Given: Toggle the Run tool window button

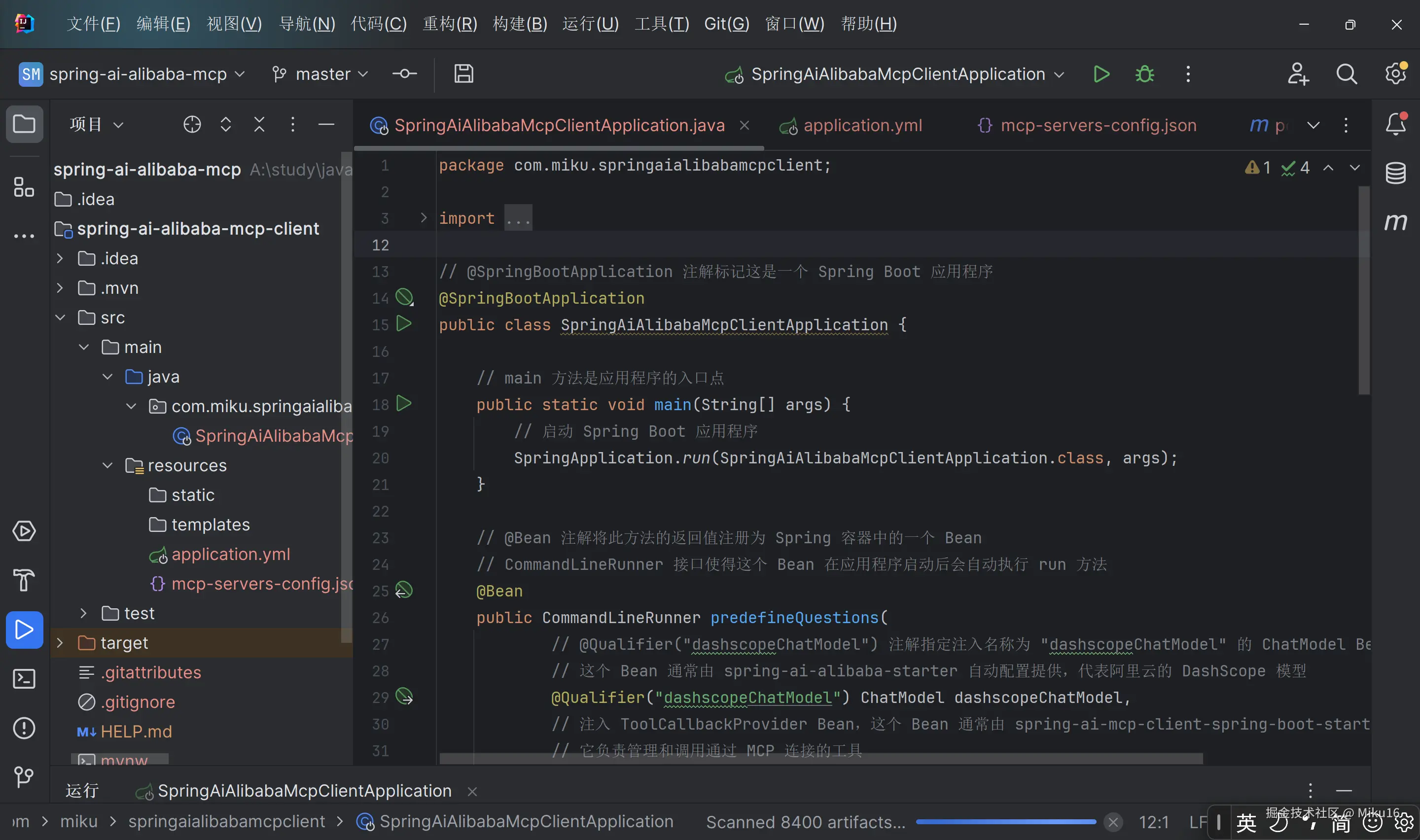Looking at the screenshot, I should click(x=24, y=630).
